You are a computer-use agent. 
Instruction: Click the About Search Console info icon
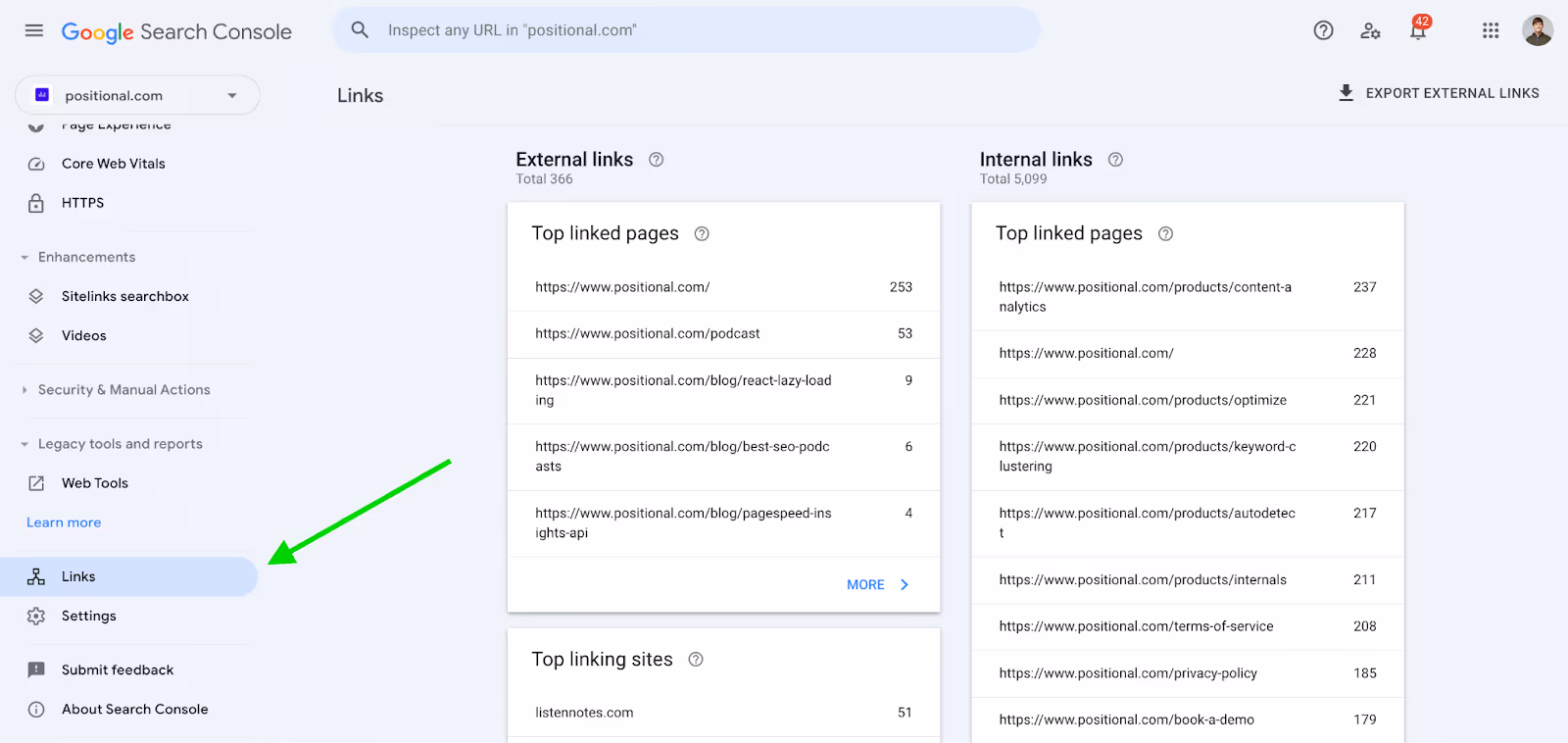point(36,710)
